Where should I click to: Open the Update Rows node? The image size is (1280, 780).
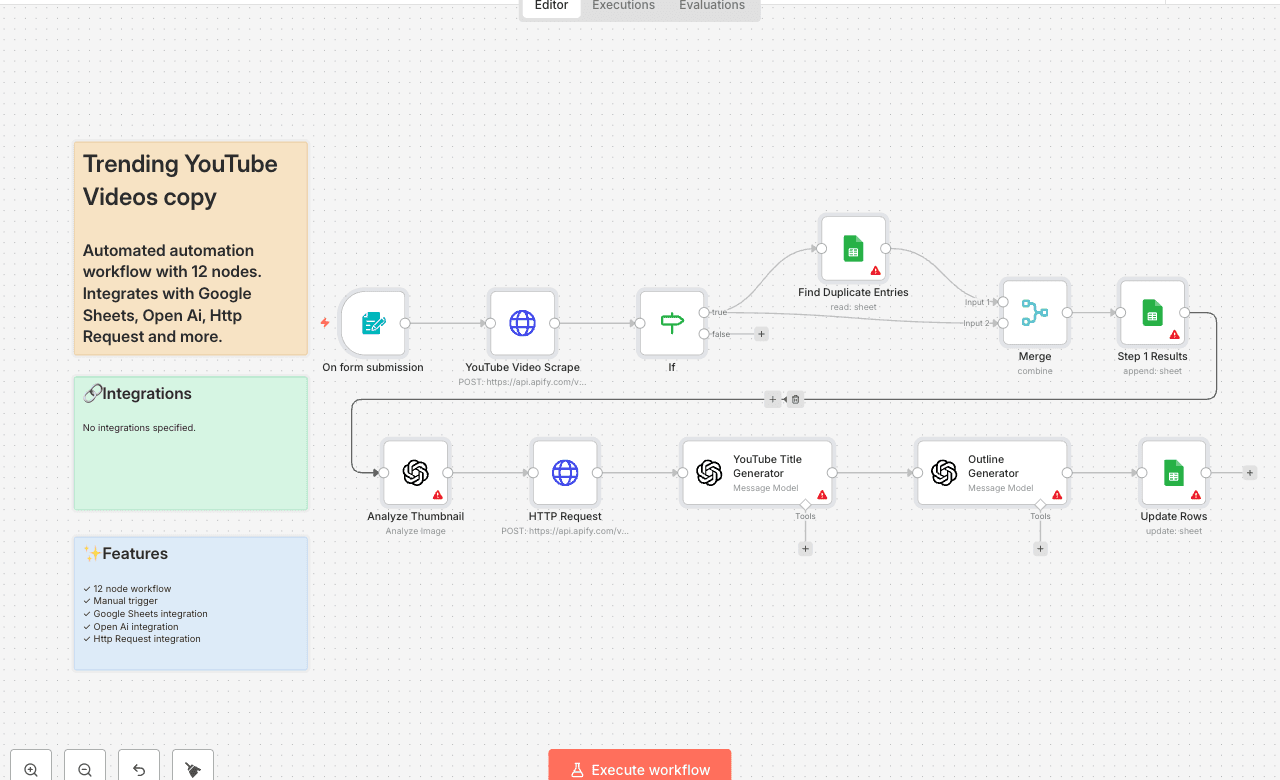tap(1173, 472)
